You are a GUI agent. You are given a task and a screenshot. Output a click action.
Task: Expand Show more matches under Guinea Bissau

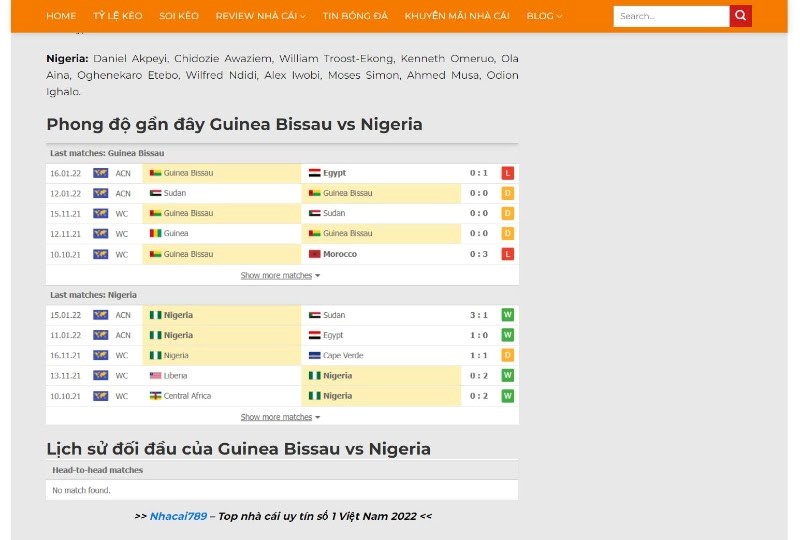pyautogui.click(x=280, y=275)
